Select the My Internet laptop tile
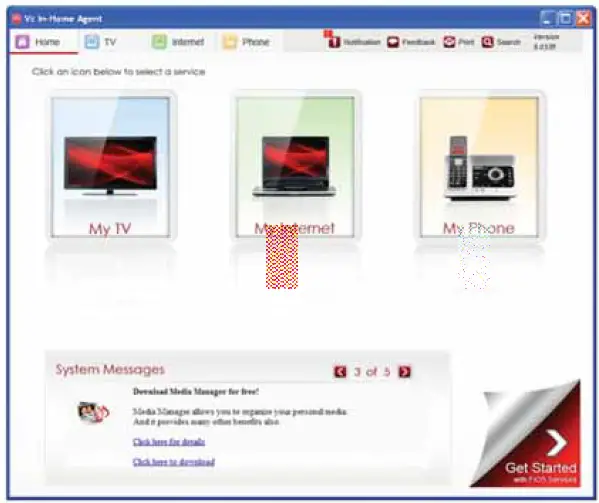Viewport: 599px width, 503px height. [x=295, y=167]
